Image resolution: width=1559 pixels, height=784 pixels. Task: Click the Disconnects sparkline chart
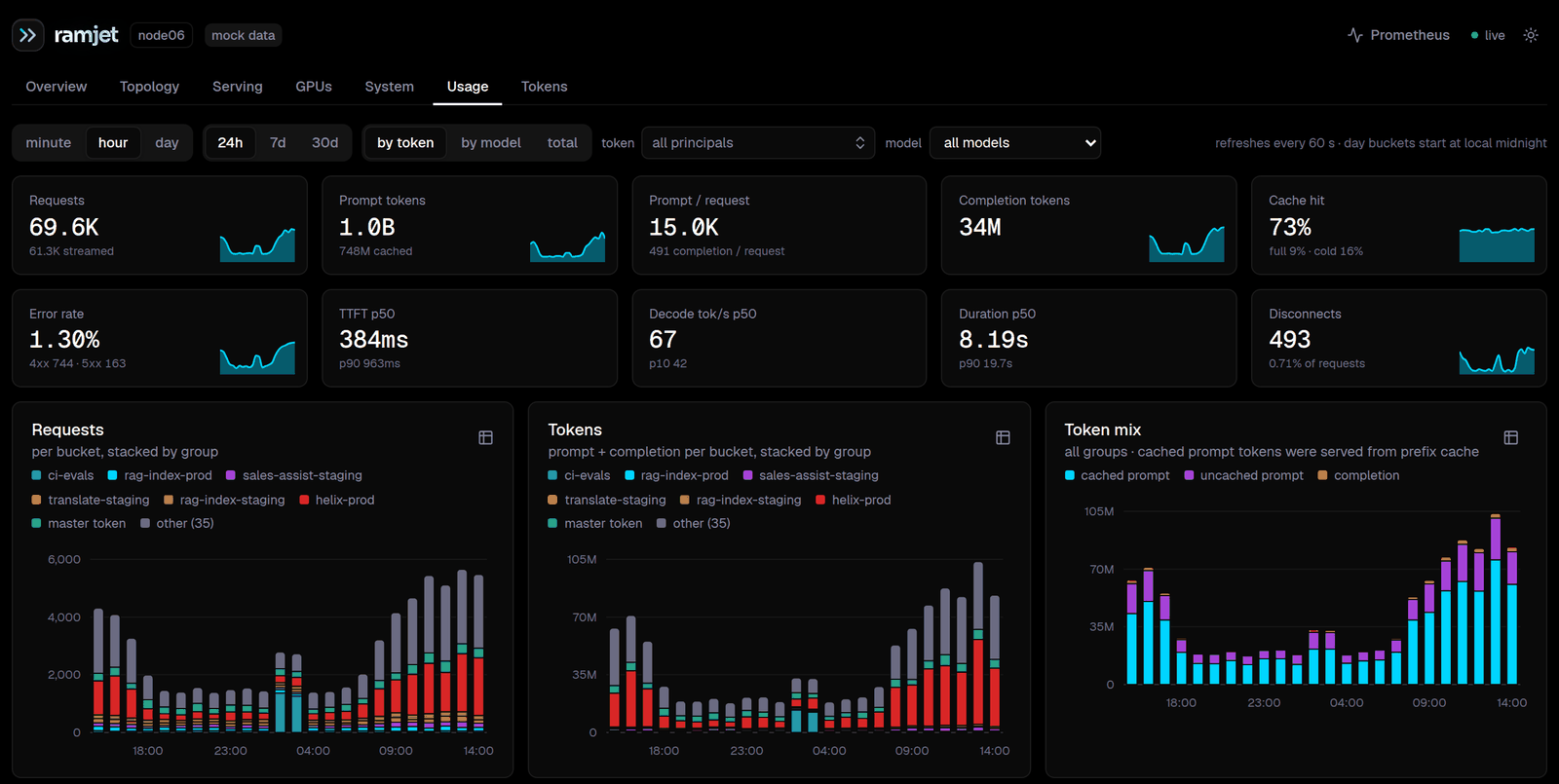pos(1497,357)
